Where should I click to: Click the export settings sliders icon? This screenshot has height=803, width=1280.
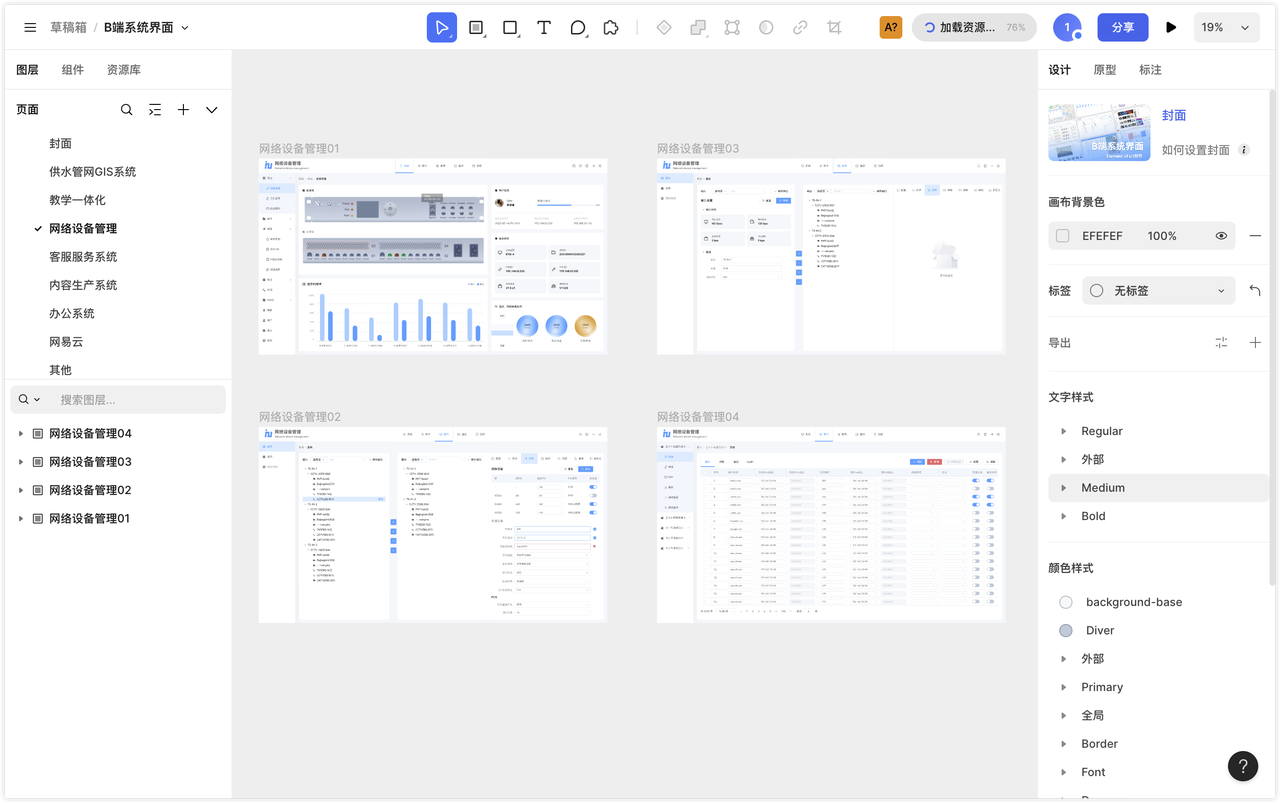pyautogui.click(x=1221, y=343)
